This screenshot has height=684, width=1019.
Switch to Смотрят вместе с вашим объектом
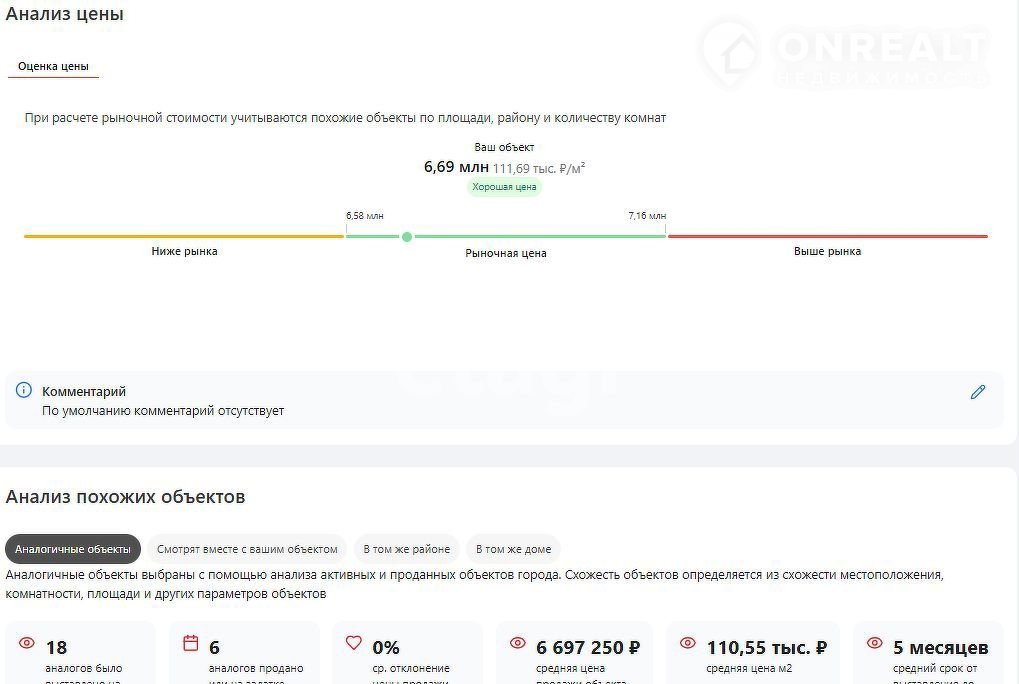click(247, 549)
